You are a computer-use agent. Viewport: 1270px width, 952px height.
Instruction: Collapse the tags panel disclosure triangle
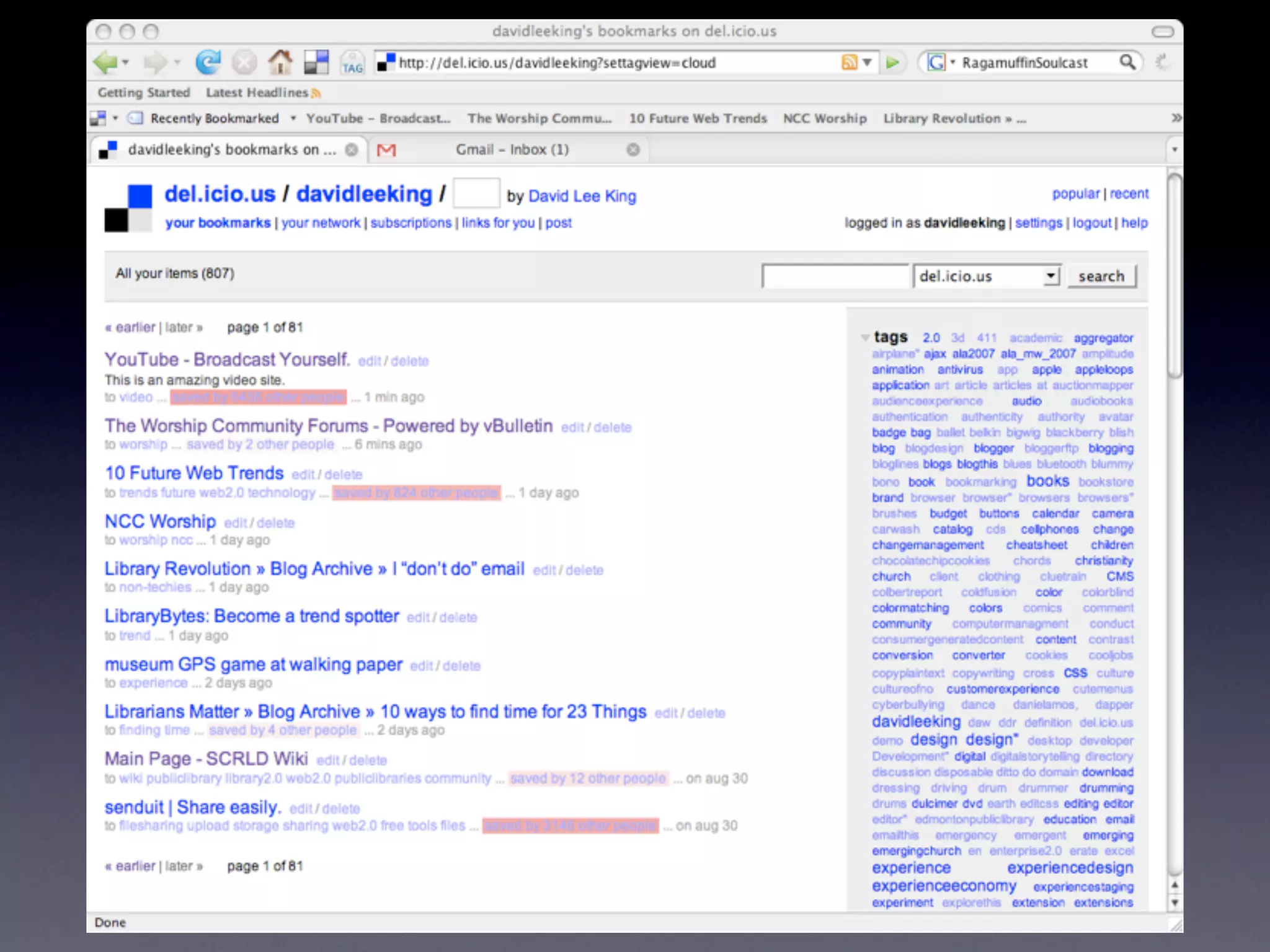point(864,338)
